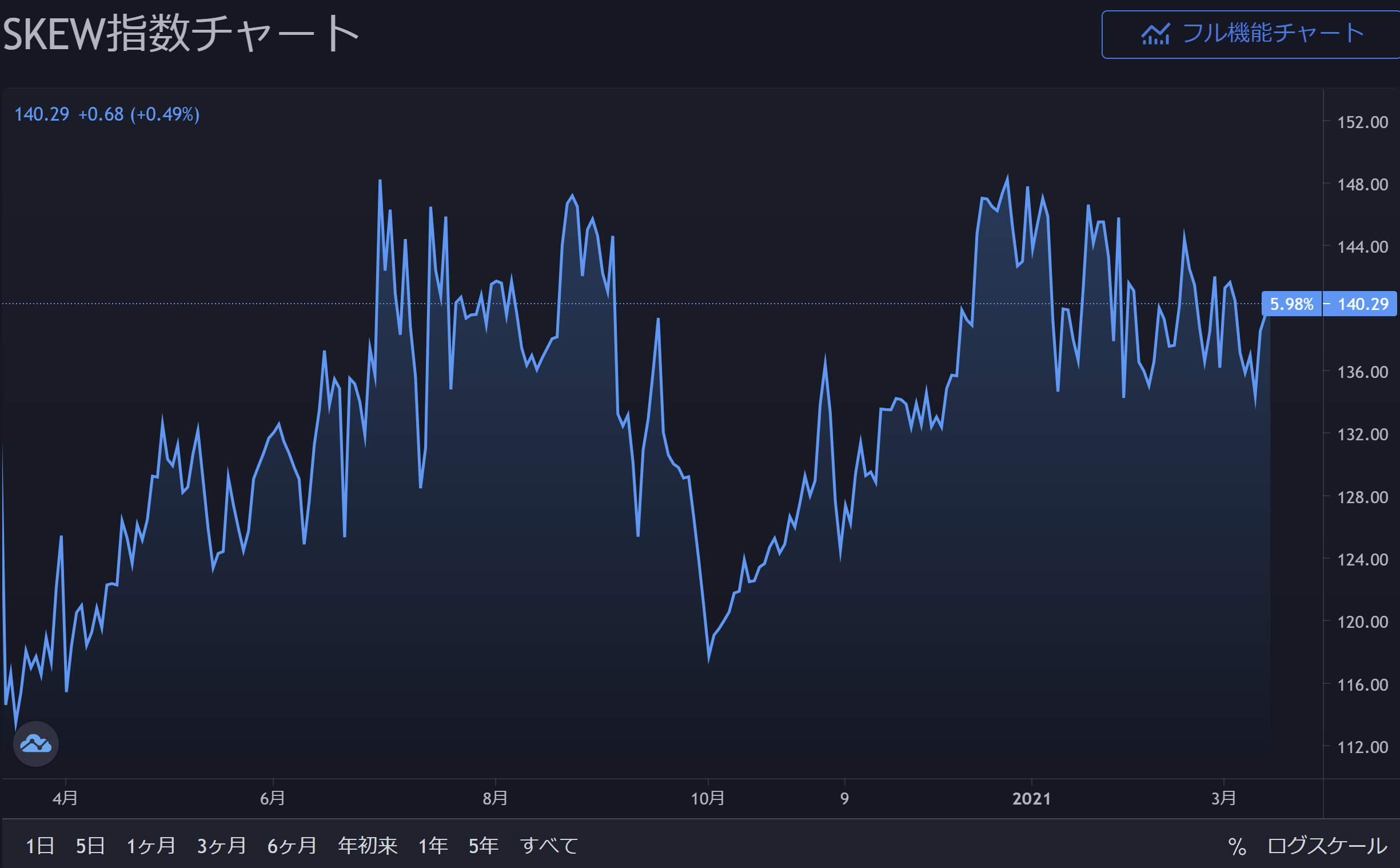Viewport: 1400px width, 868px height.
Task: Click the SKEW指数チャート title
Action: pos(181,34)
